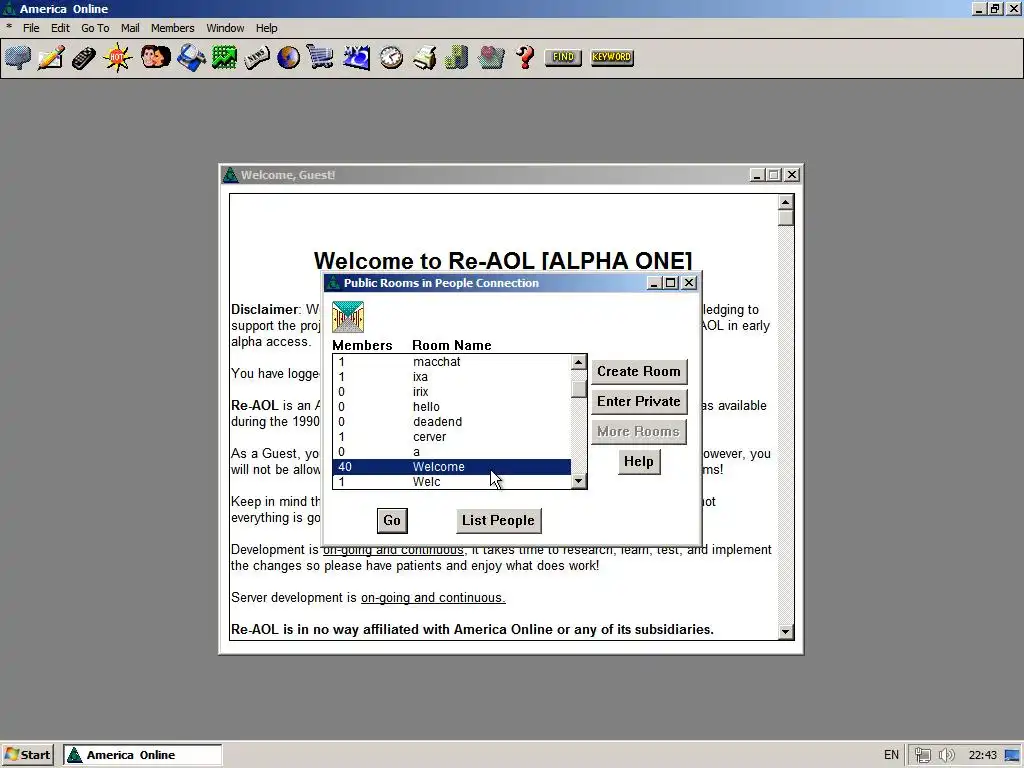The width and height of the screenshot is (1024, 768).
Task: Click room list scrollbar down arrow
Action: [x=579, y=481]
